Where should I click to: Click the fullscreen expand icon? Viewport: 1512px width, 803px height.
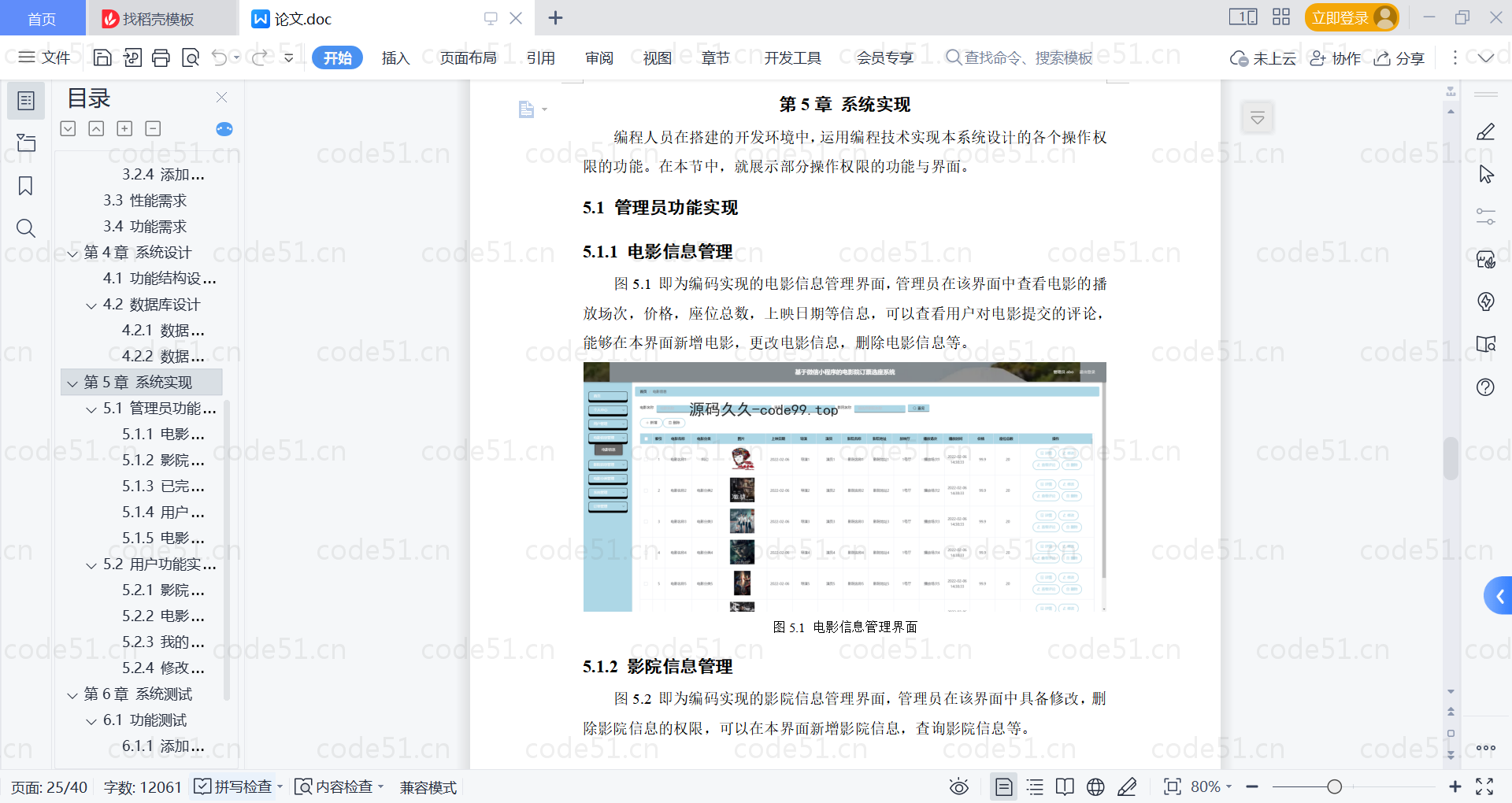[1484, 786]
